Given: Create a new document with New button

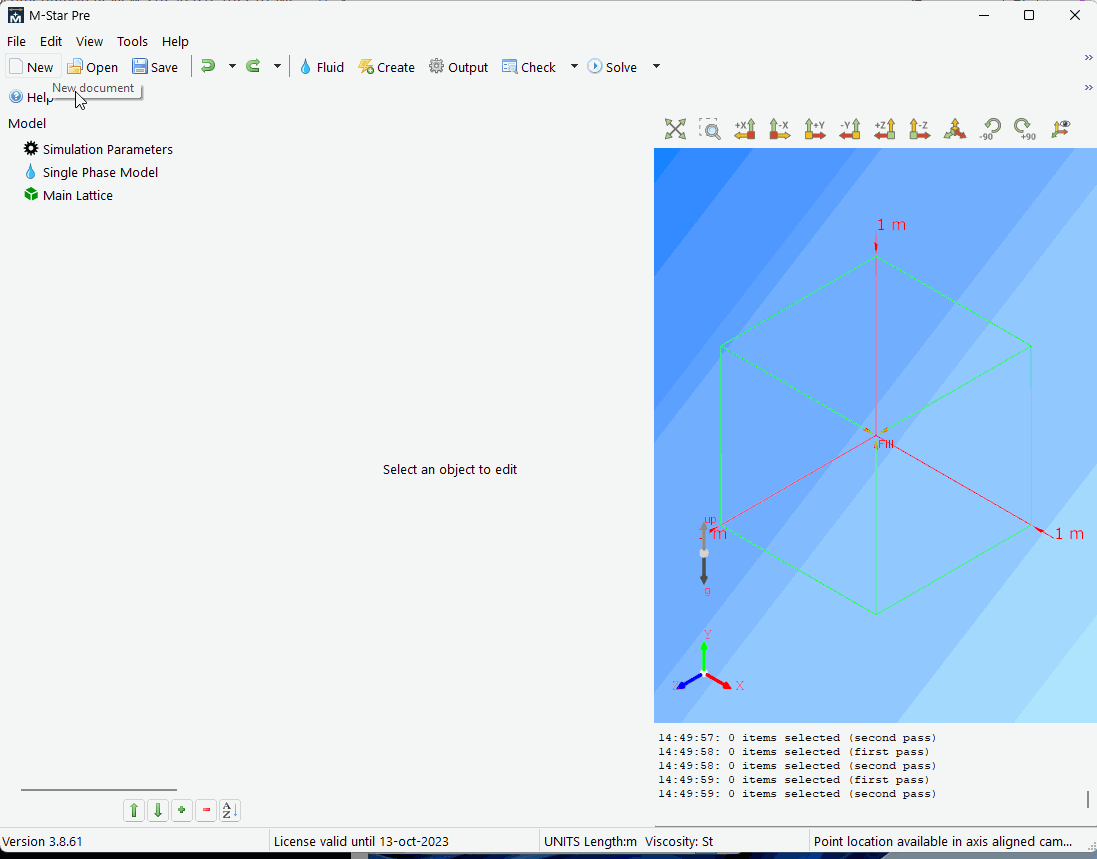Looking at the screenshot, I should tap(32, 67).
